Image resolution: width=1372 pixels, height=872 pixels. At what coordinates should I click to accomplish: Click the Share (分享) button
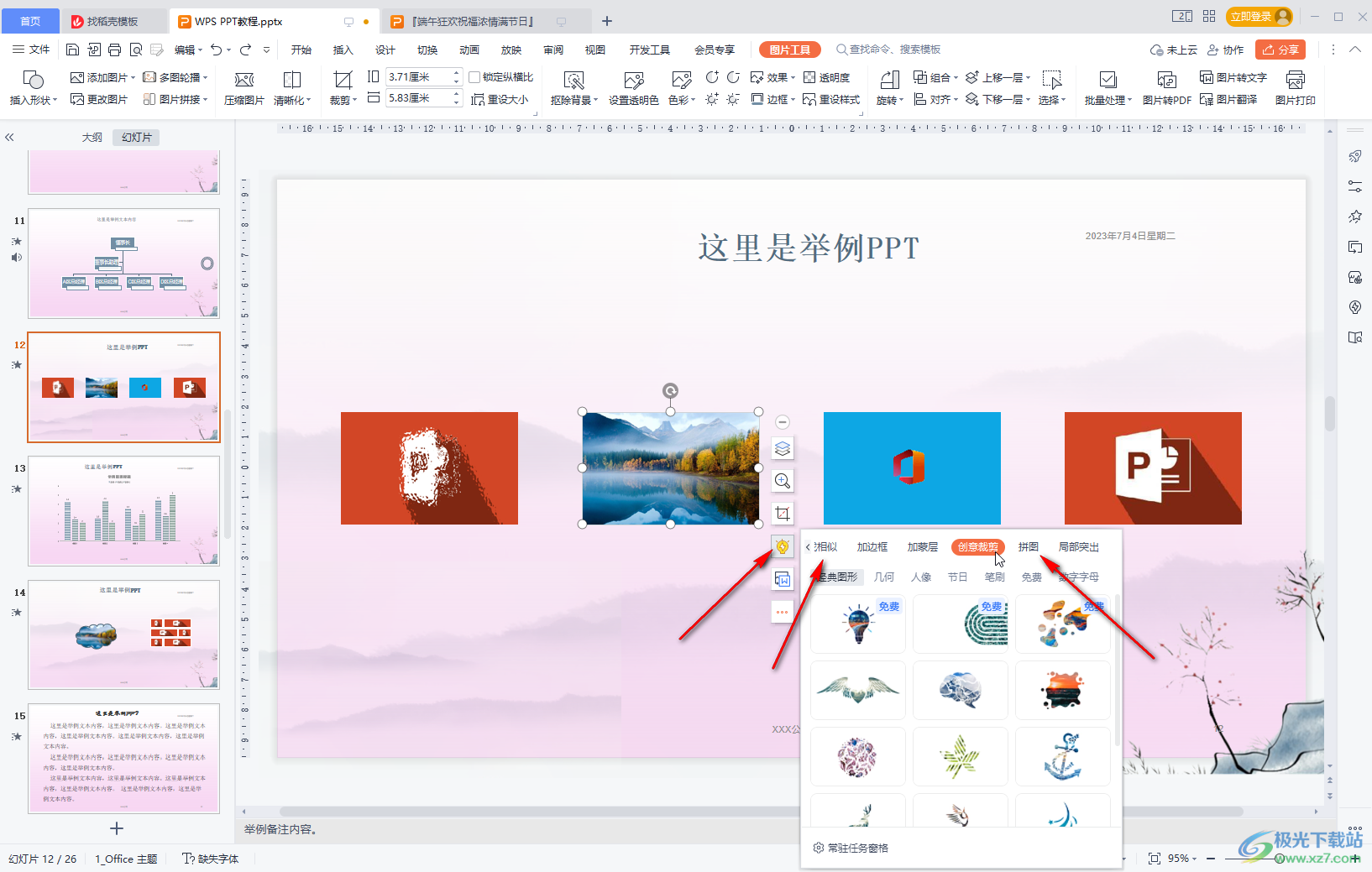[1280, 50]
